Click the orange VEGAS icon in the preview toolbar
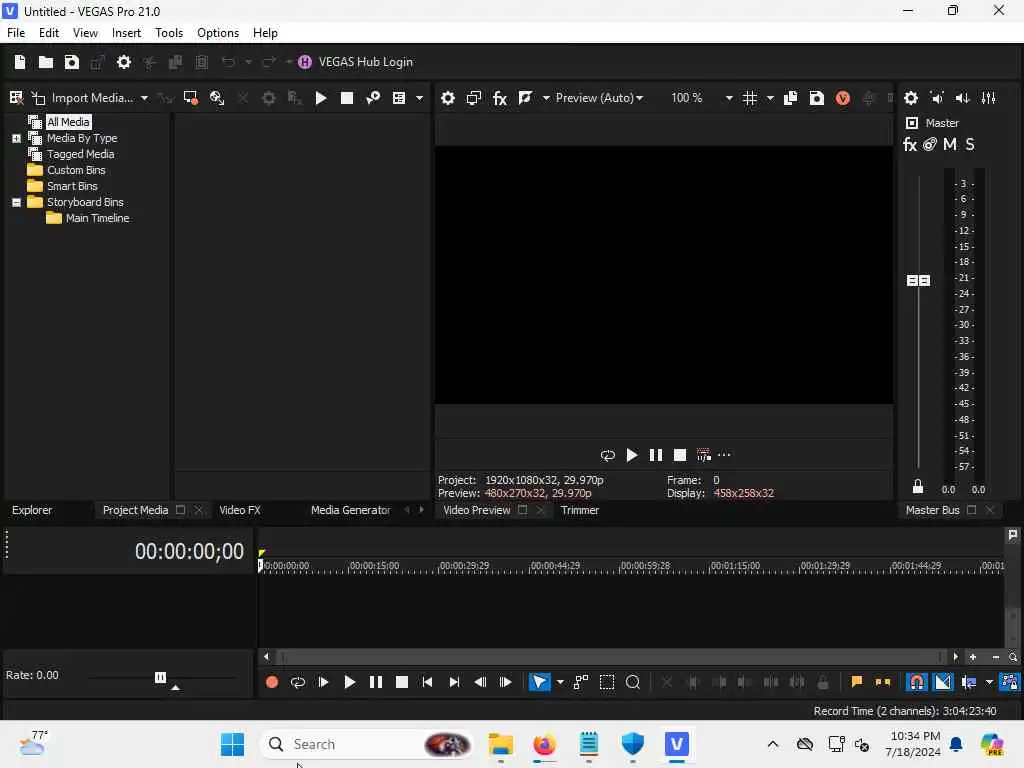 (842, 98)
